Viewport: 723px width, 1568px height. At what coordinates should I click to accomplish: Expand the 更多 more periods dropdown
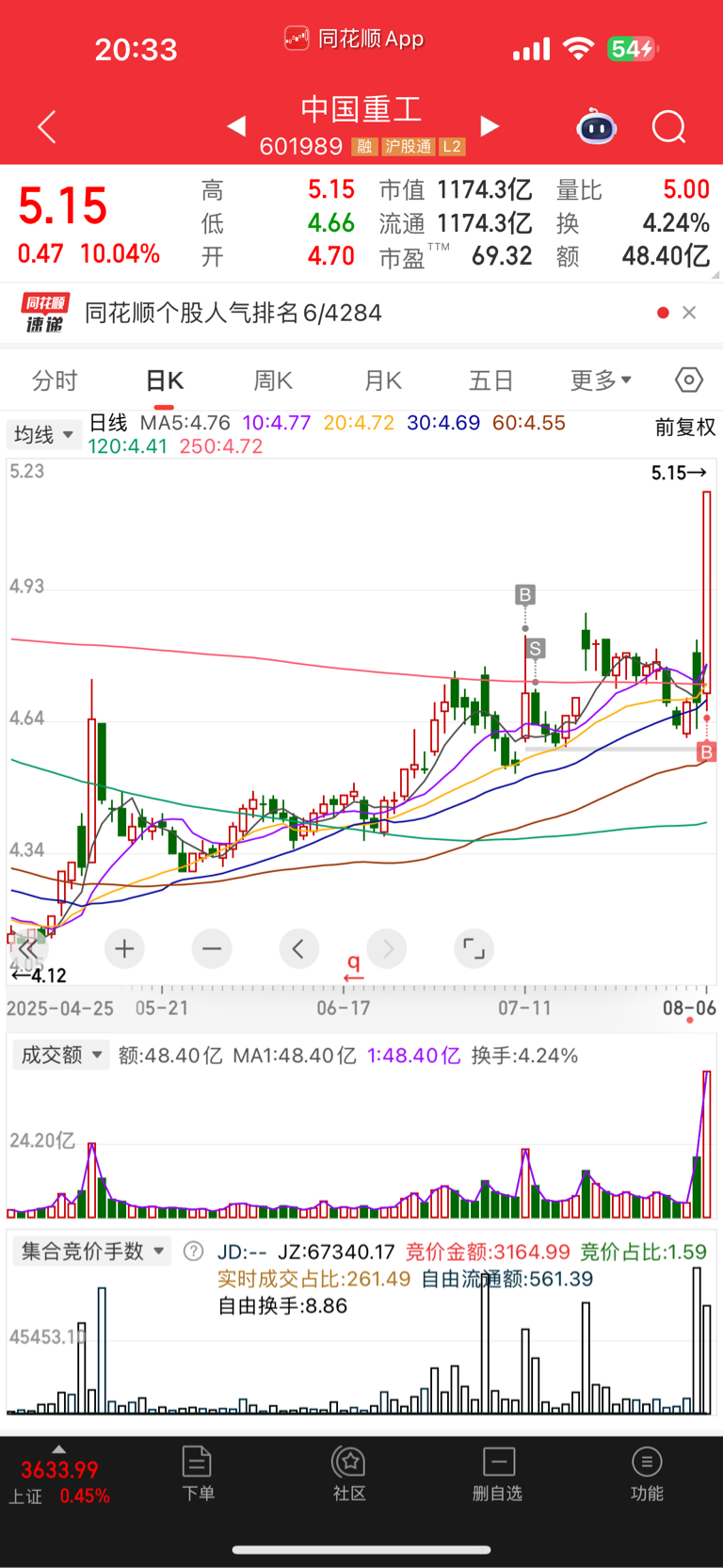(x=601, y=380)
